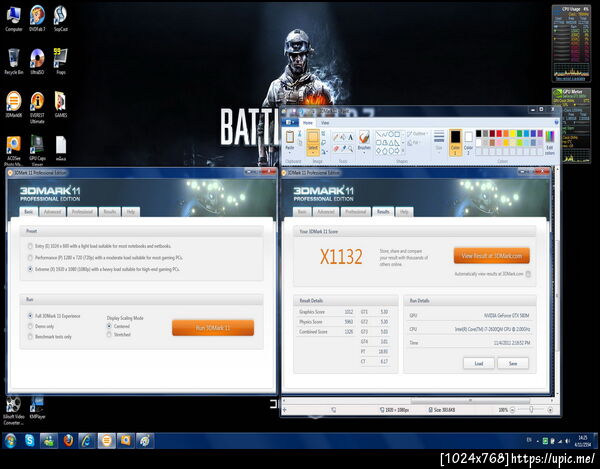This screenshot has width=600, height=469.
Task: Open the EVEREST Ultimate desktop shortcut
Action: (37, 107)
